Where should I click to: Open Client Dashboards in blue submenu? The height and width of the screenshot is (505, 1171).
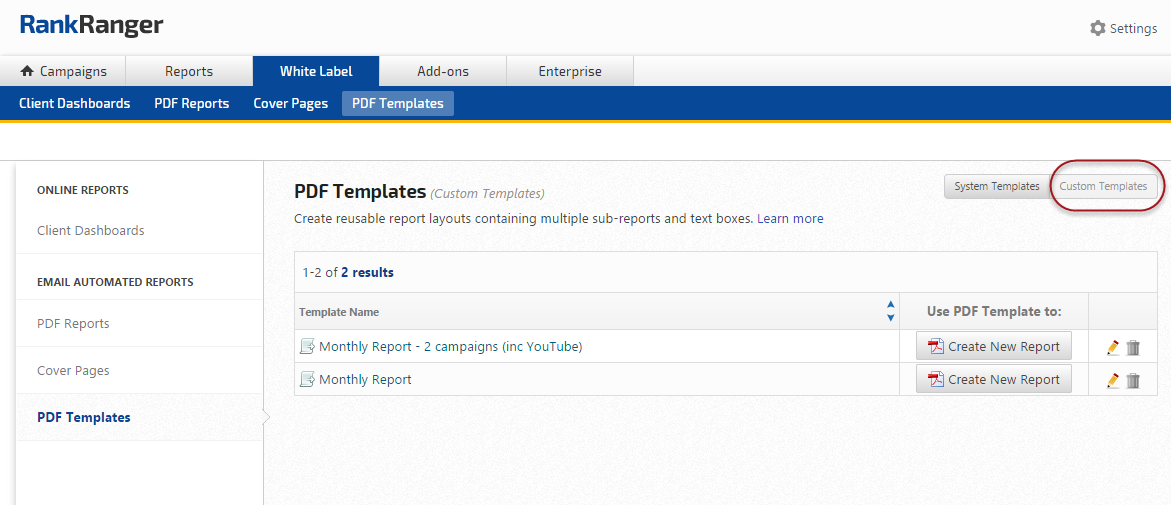click(x=74, y=103)
